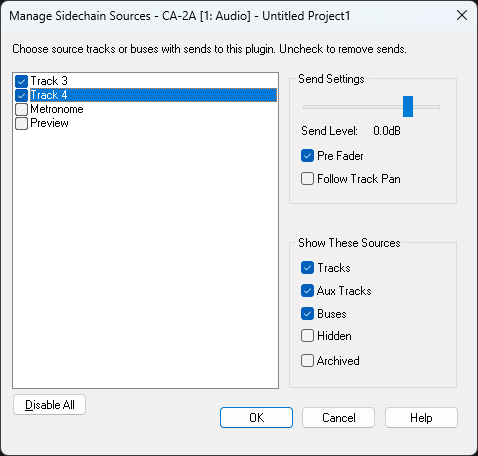Enable the Preview source checkbox

point(21,123)
